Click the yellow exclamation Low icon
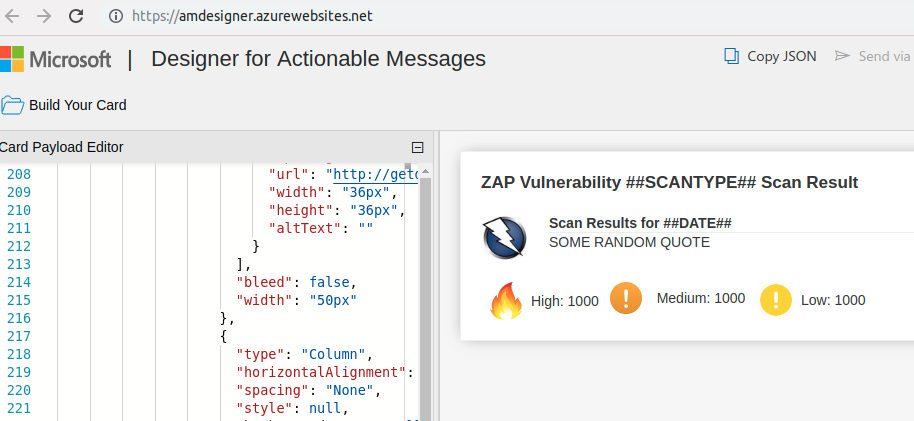The height and width of the screenshot is (421, 914). (776, 300)
